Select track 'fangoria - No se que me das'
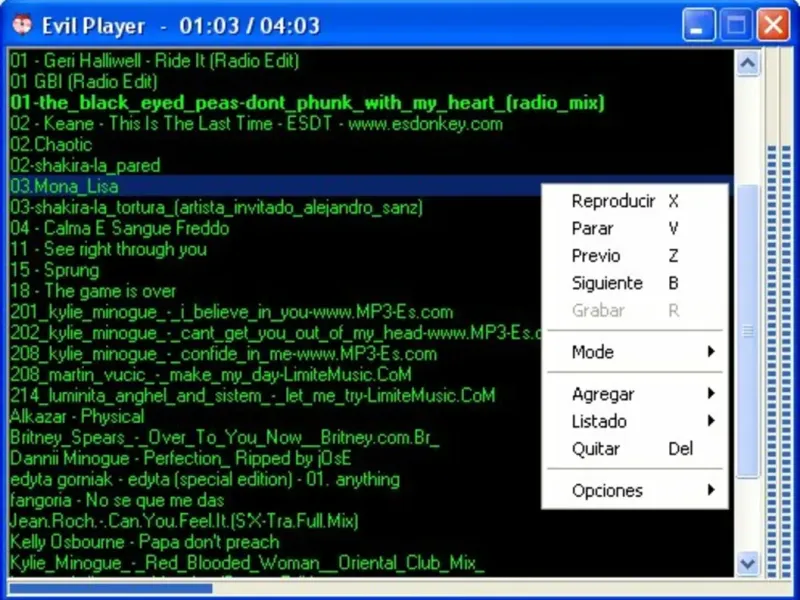 tap(117, 500)
